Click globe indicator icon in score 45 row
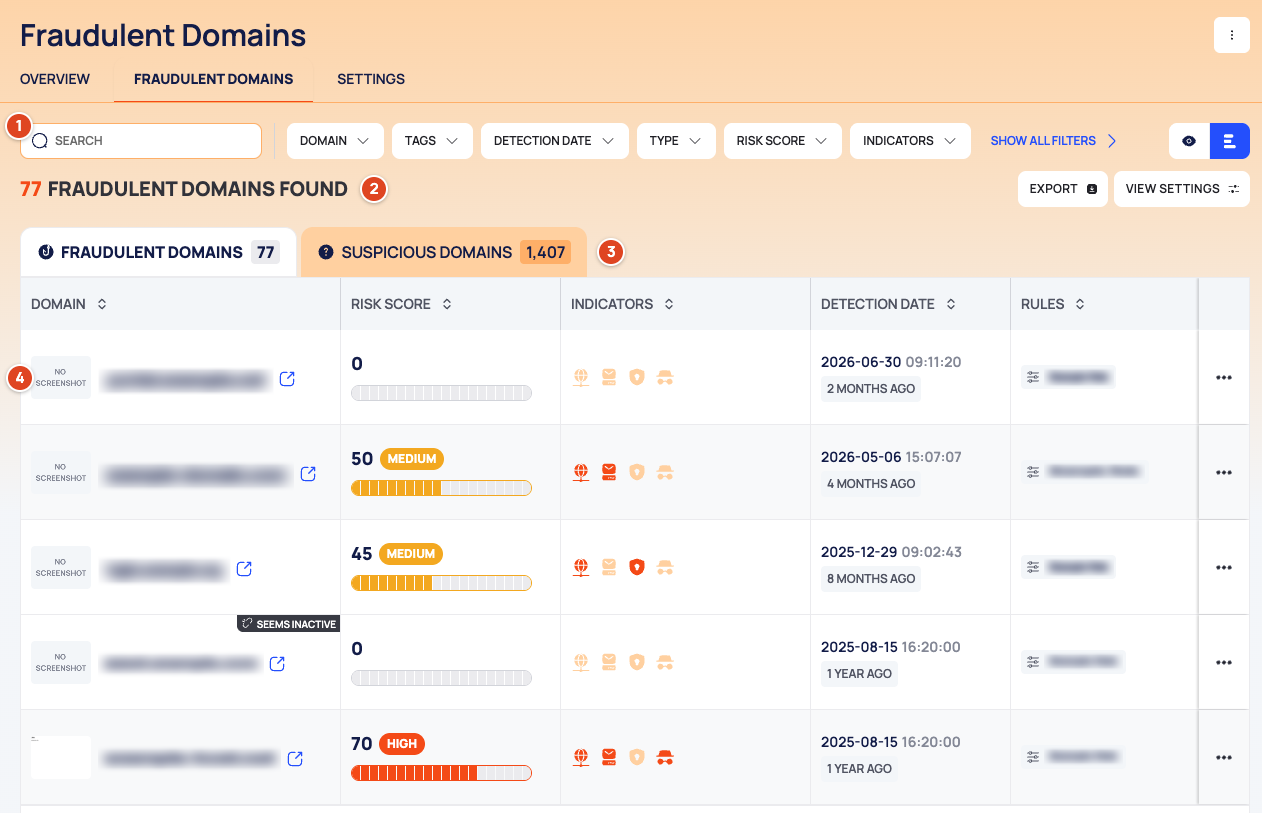 coord(581,567)
